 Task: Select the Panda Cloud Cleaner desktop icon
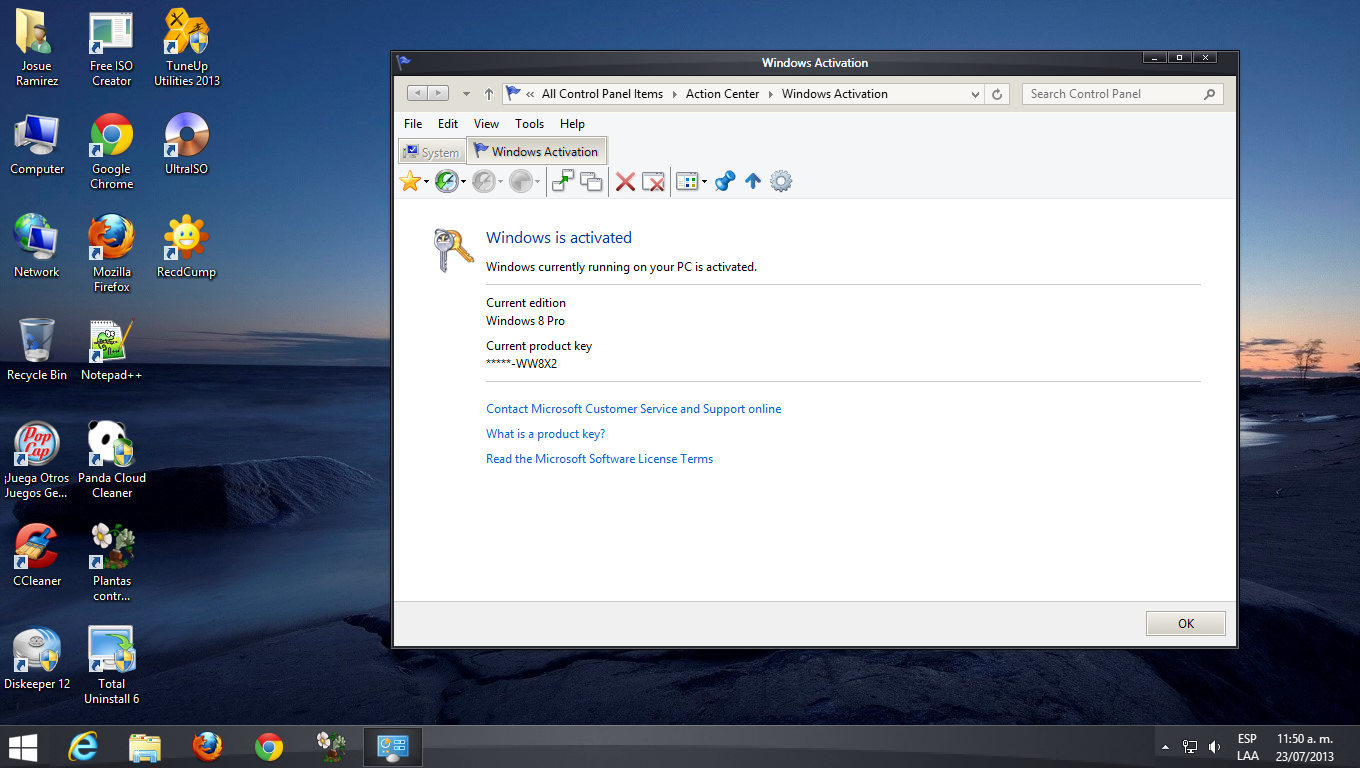point(112,460)
